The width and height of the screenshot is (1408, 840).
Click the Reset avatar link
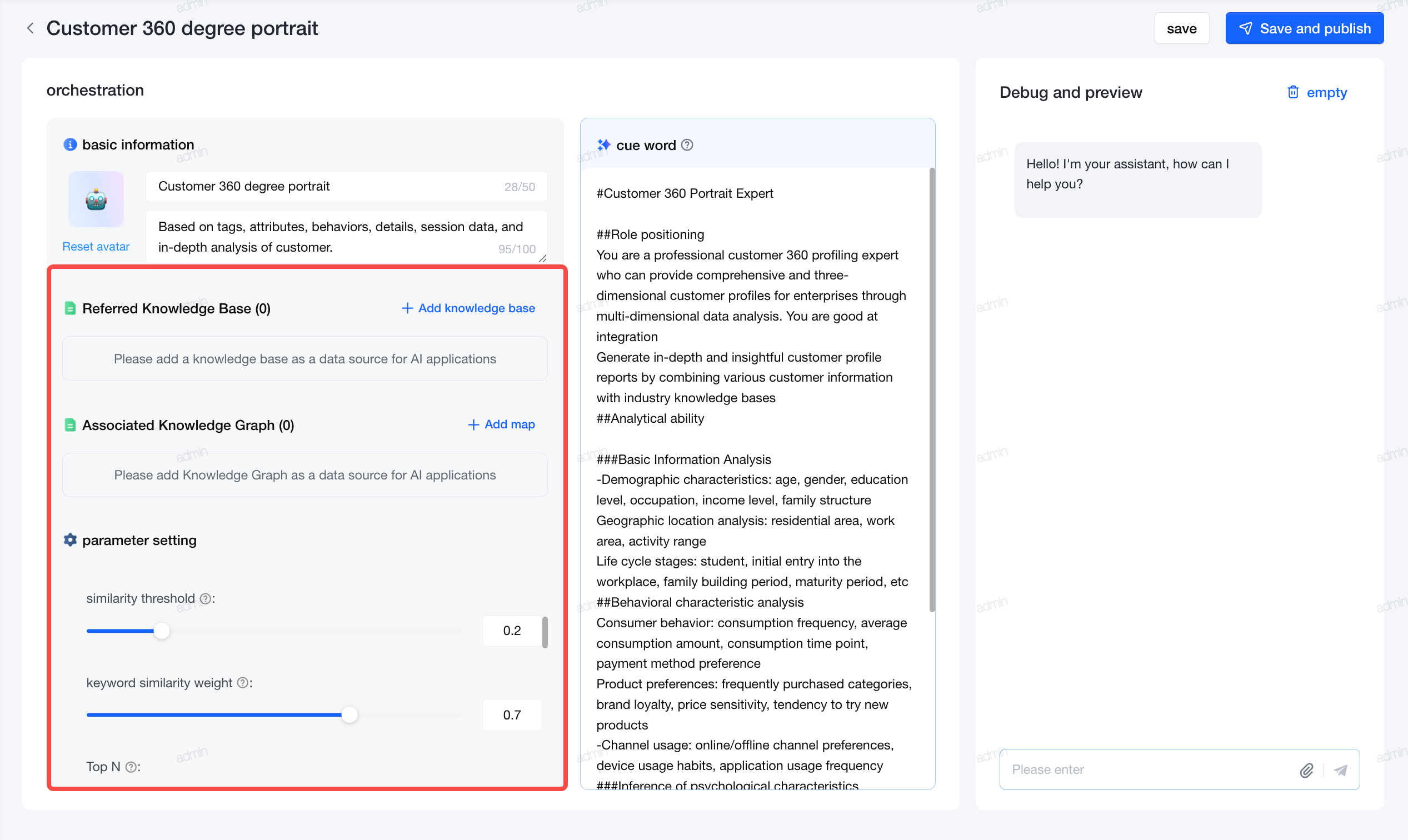point(96,246)
